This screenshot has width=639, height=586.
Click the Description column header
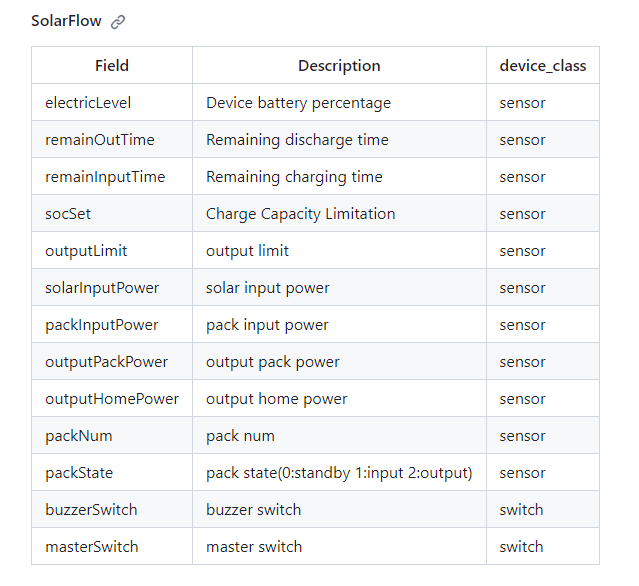point(339,66)
